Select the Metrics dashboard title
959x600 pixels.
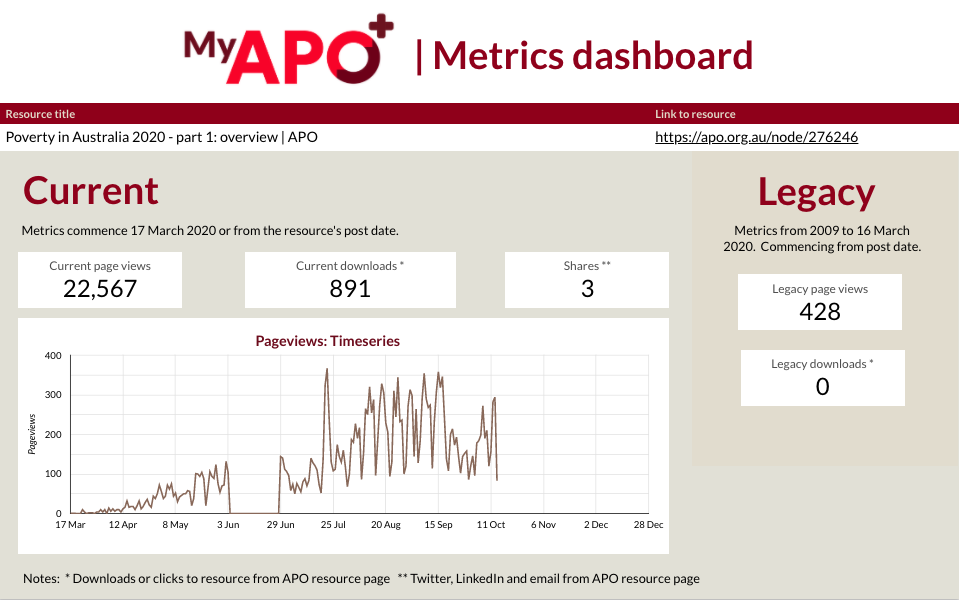589,56
